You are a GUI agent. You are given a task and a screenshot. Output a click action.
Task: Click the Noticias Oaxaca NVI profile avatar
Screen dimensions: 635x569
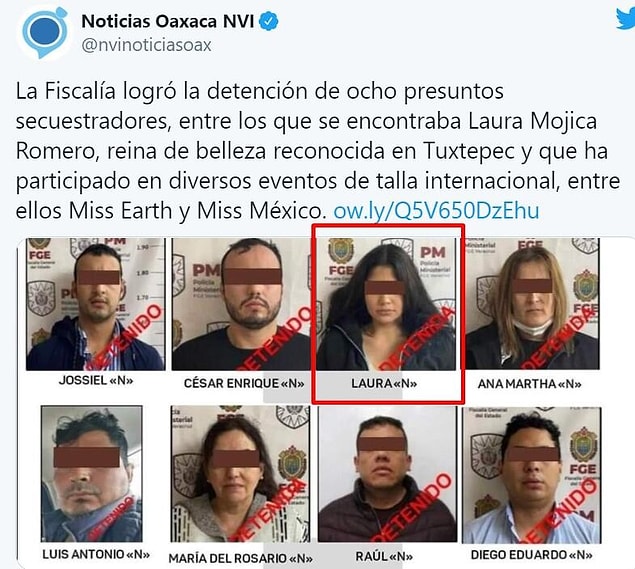(x=44, y=32)
